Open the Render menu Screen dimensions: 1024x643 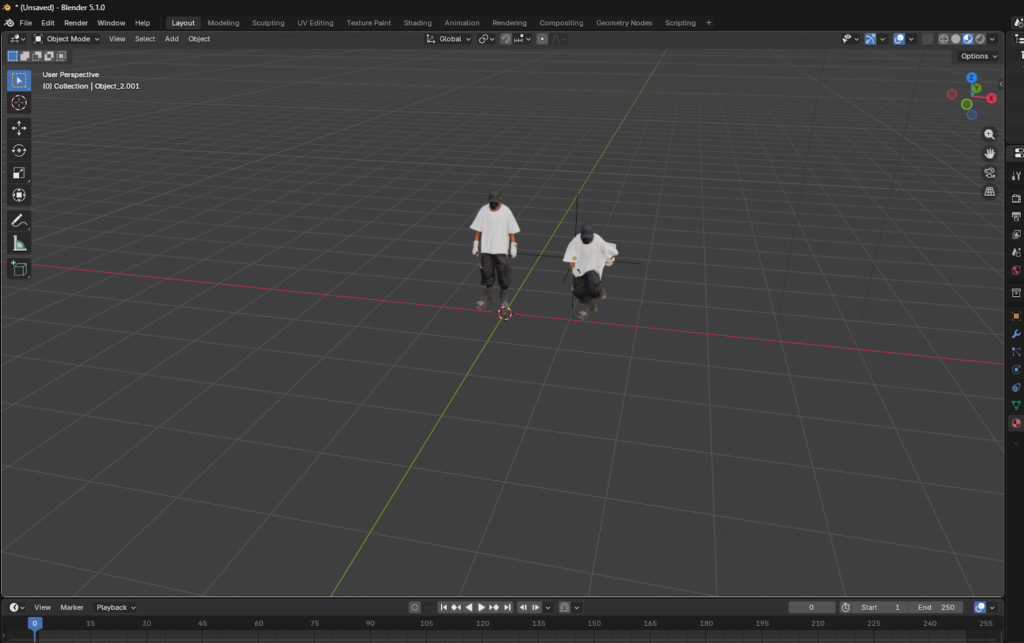click(x=76, y=22)
